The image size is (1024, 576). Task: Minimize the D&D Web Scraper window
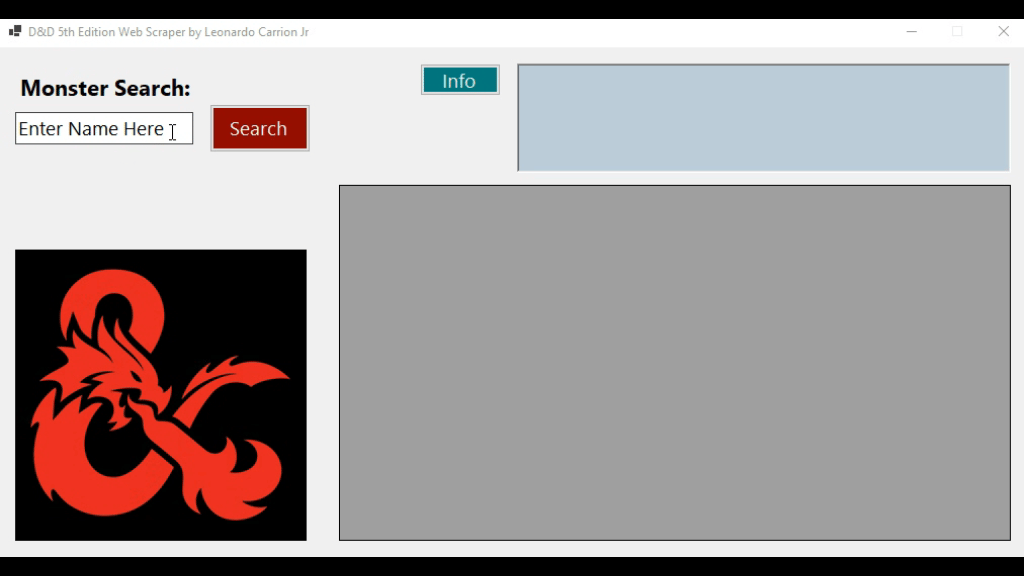pos(912,31)
